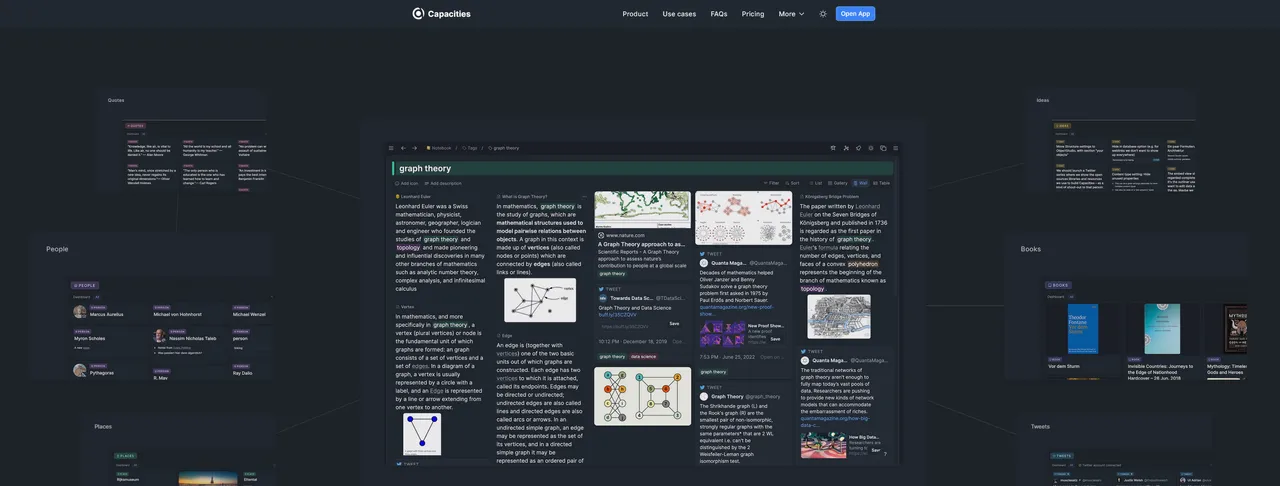Switch to the List view

816,184
